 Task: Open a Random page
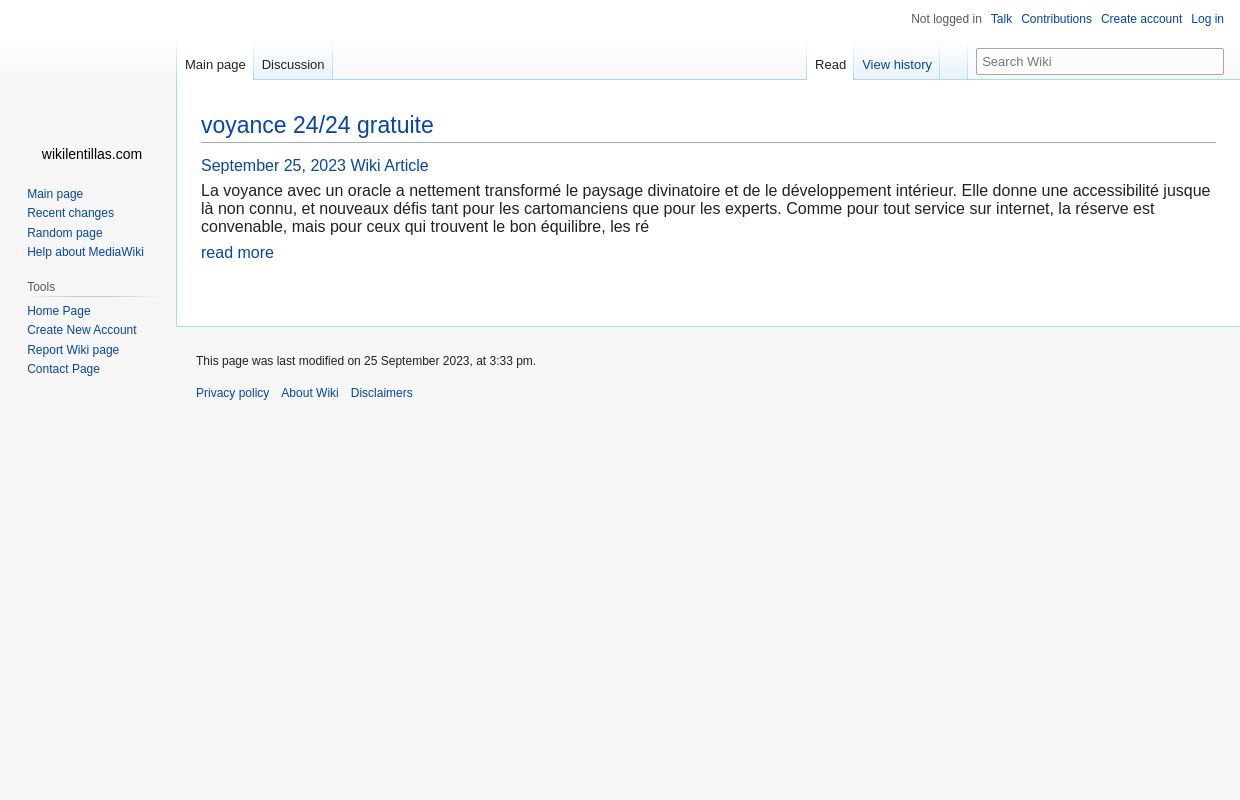pyautogui.click(x=65, y=232)
